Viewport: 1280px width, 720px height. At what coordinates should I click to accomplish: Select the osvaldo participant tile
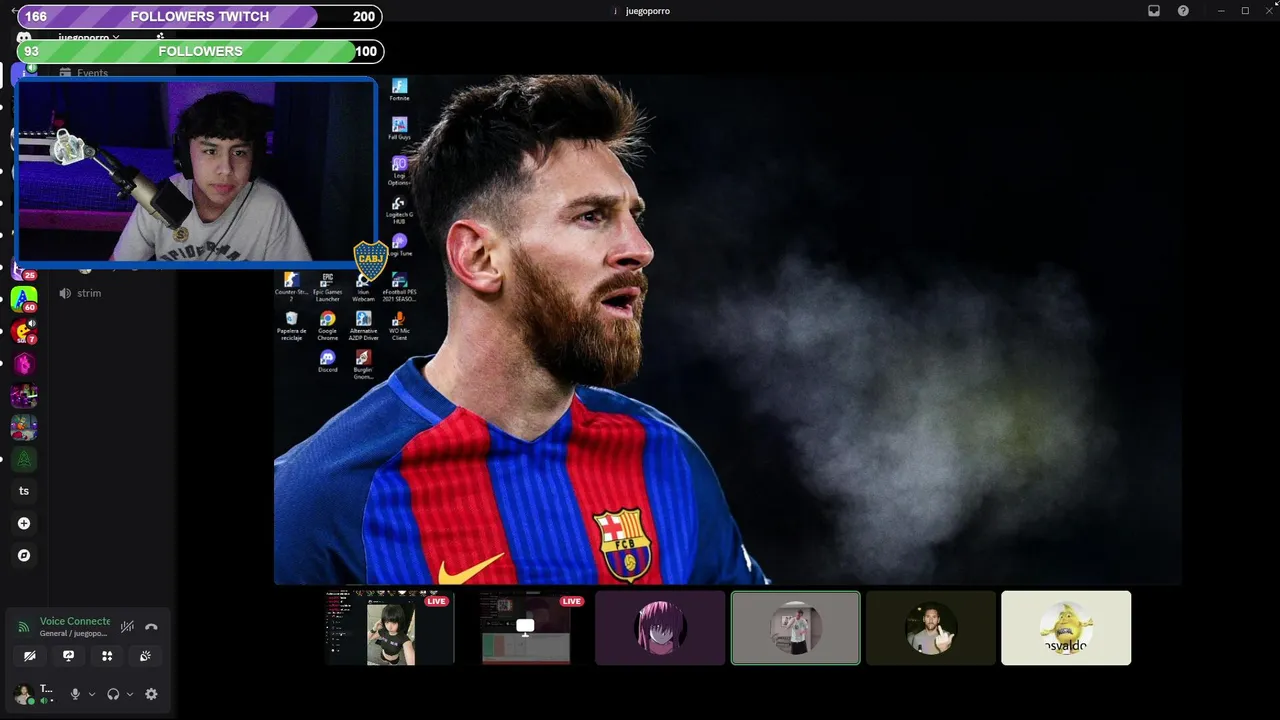click(1066, 628)
